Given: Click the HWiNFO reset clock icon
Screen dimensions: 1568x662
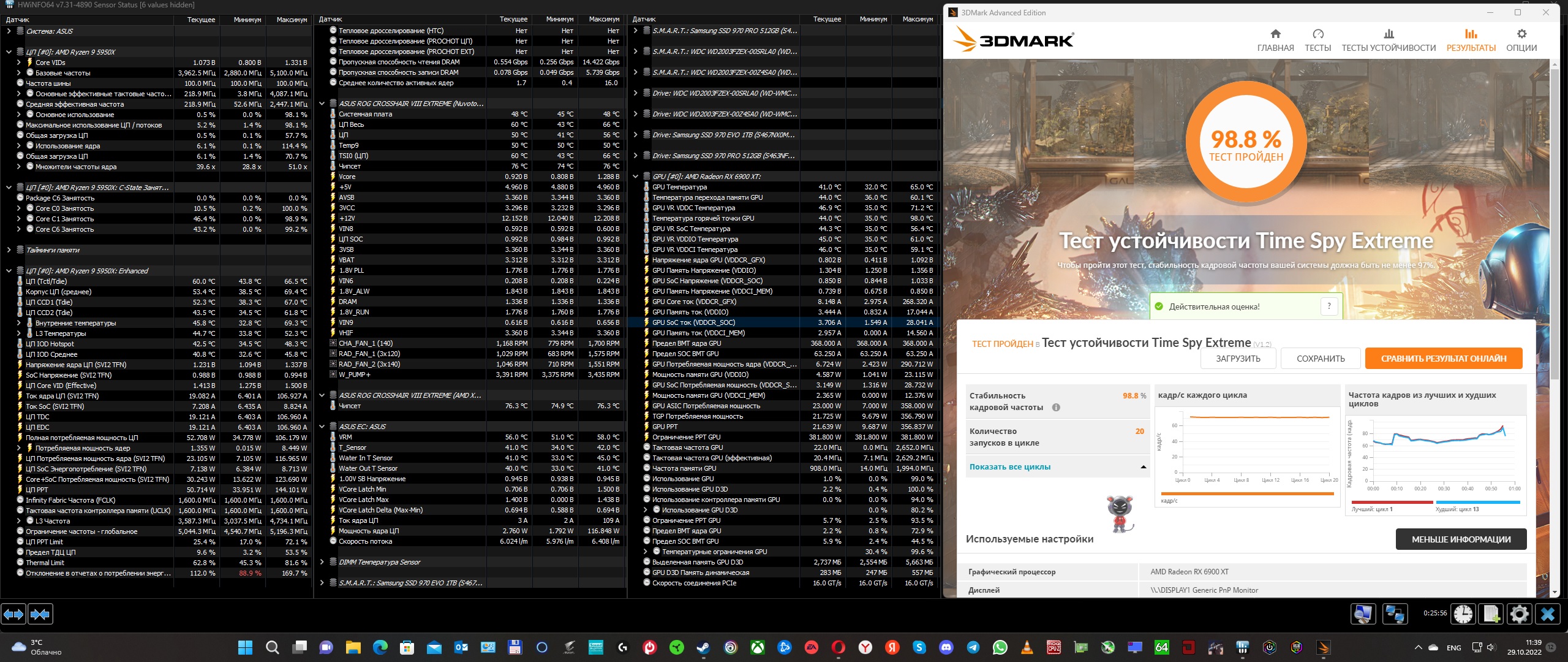Looking at the screenshot, I should pos(1463,614).
